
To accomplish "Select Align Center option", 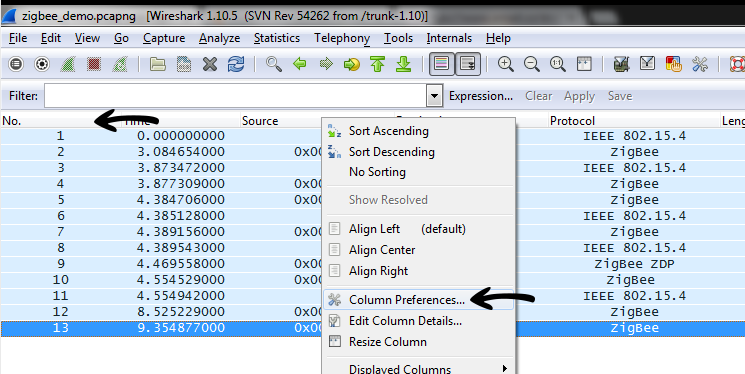I will point(418,250).
